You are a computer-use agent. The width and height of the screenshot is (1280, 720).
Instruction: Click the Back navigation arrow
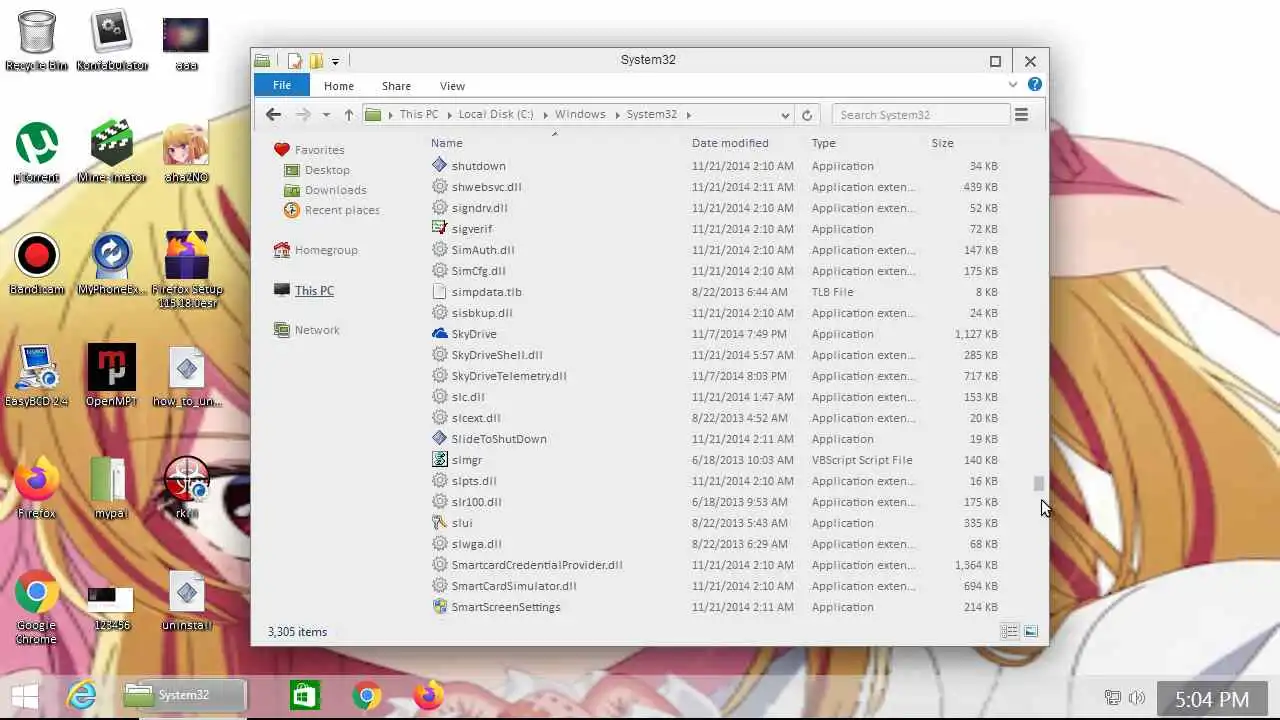[x=273, y=115]
